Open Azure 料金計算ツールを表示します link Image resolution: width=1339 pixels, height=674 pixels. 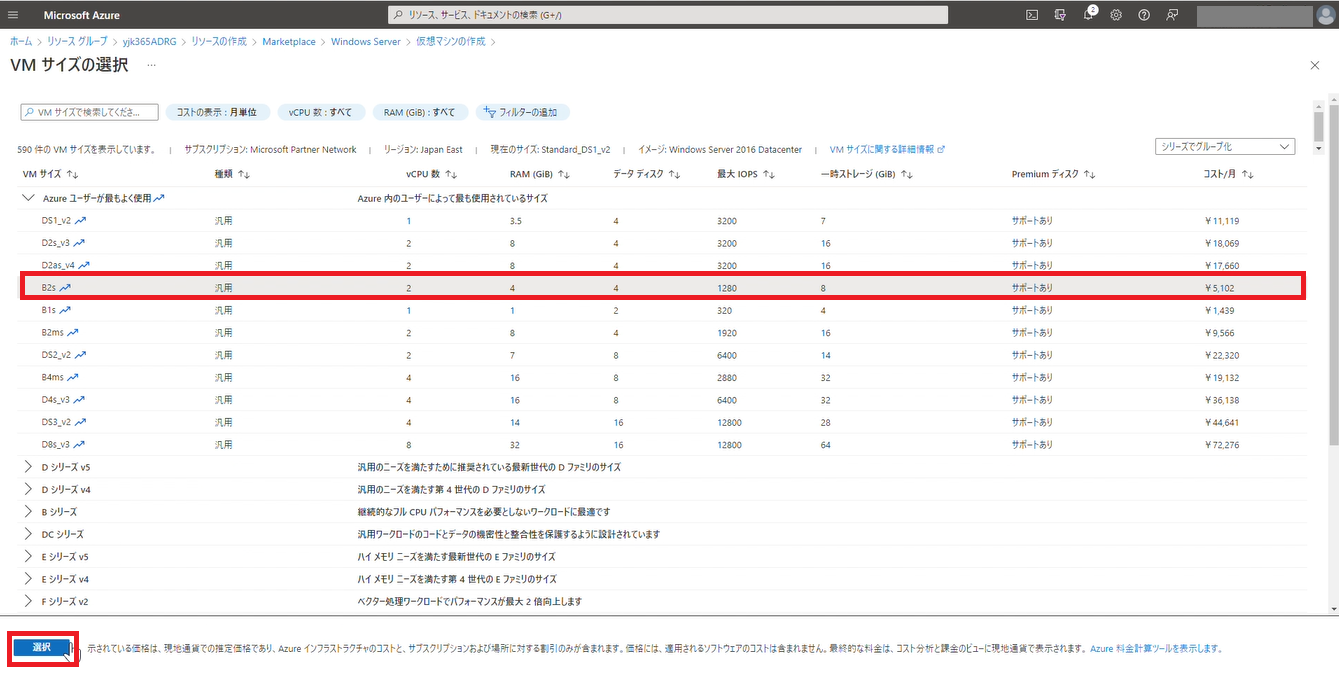point(1156,648)
